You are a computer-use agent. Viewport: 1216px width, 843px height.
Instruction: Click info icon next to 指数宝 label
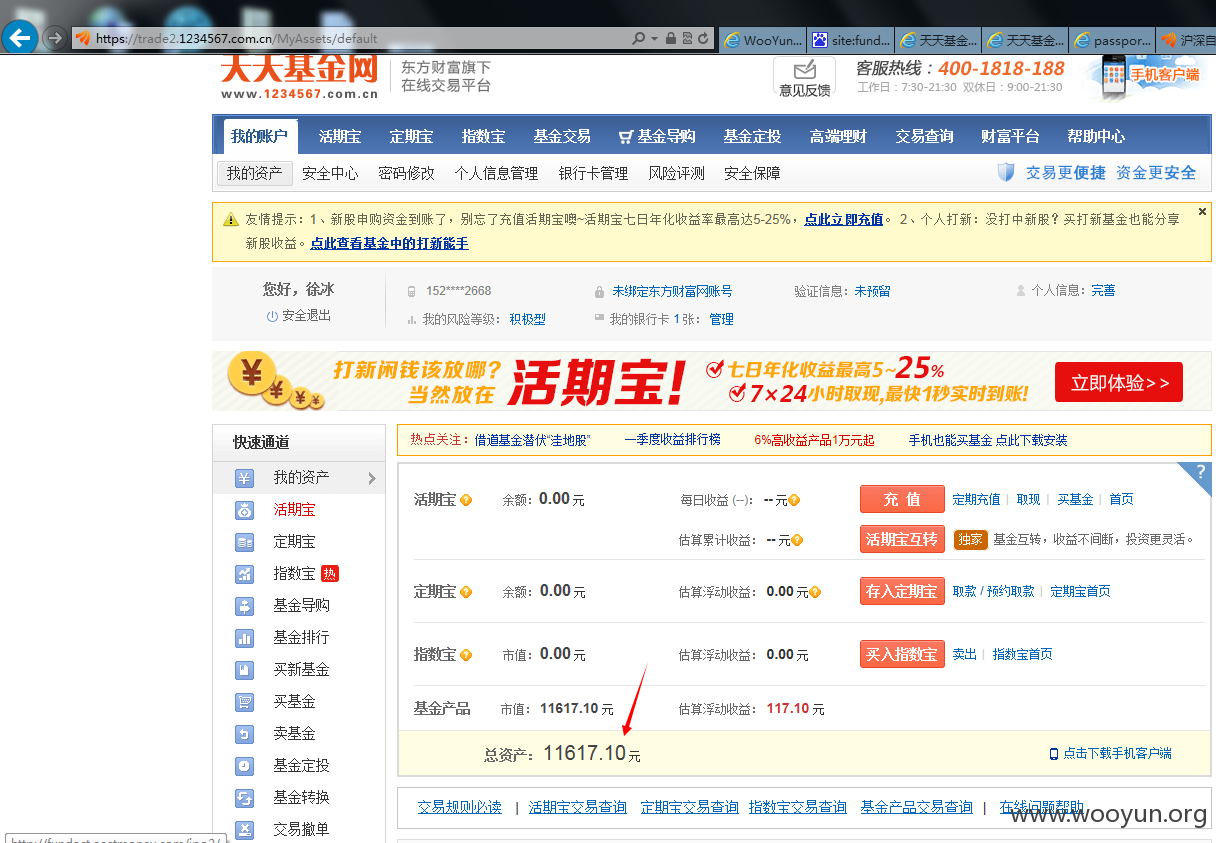pyautogui.click(x=466, y=655)
